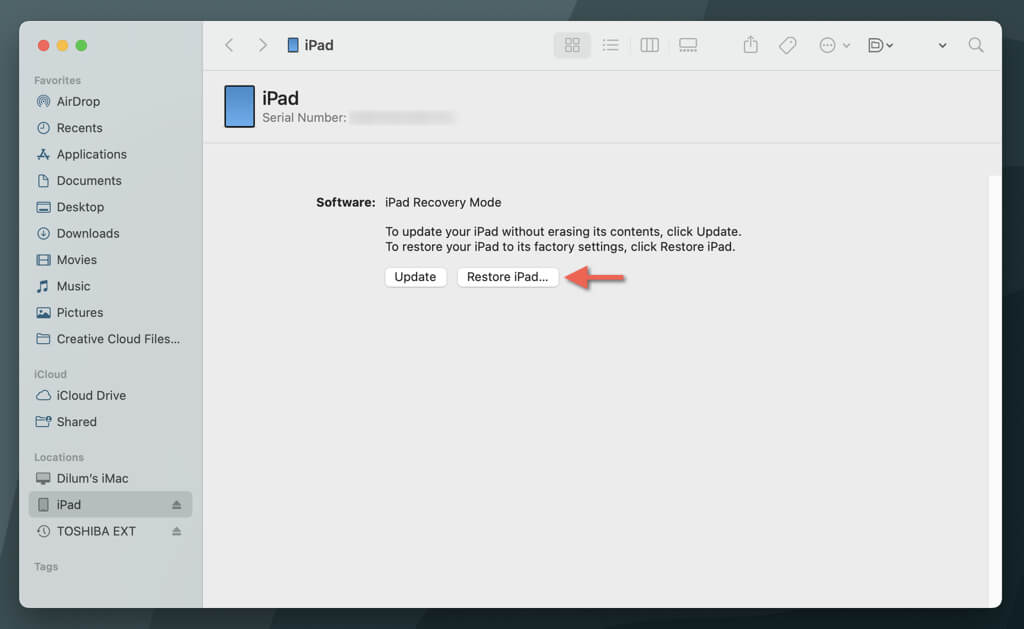Viewport: 1024px width, 629px height.
Task: Click the forward navigation arrow
Action: coord(262,45)
